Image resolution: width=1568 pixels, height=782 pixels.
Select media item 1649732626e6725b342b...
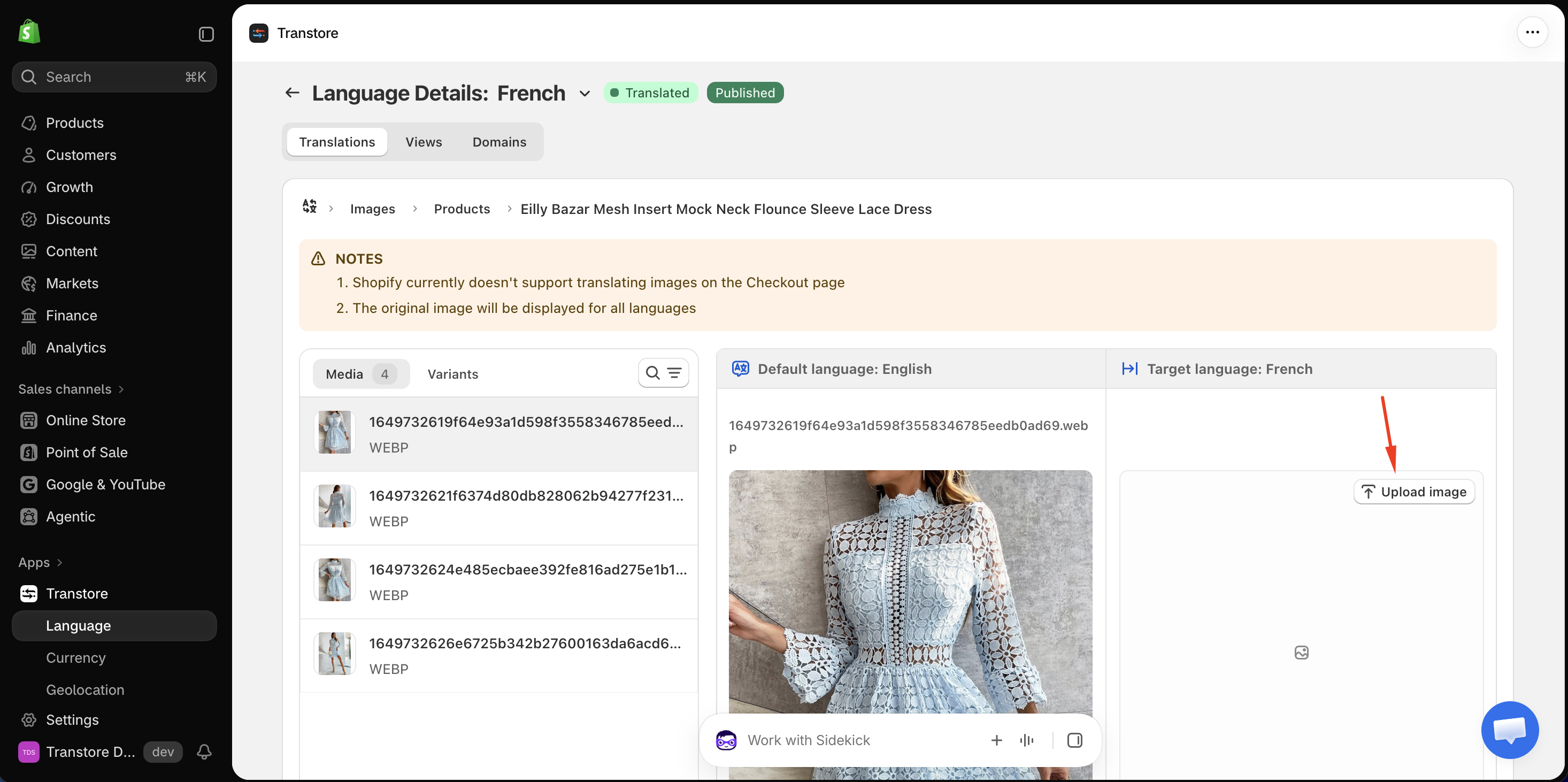498,655
